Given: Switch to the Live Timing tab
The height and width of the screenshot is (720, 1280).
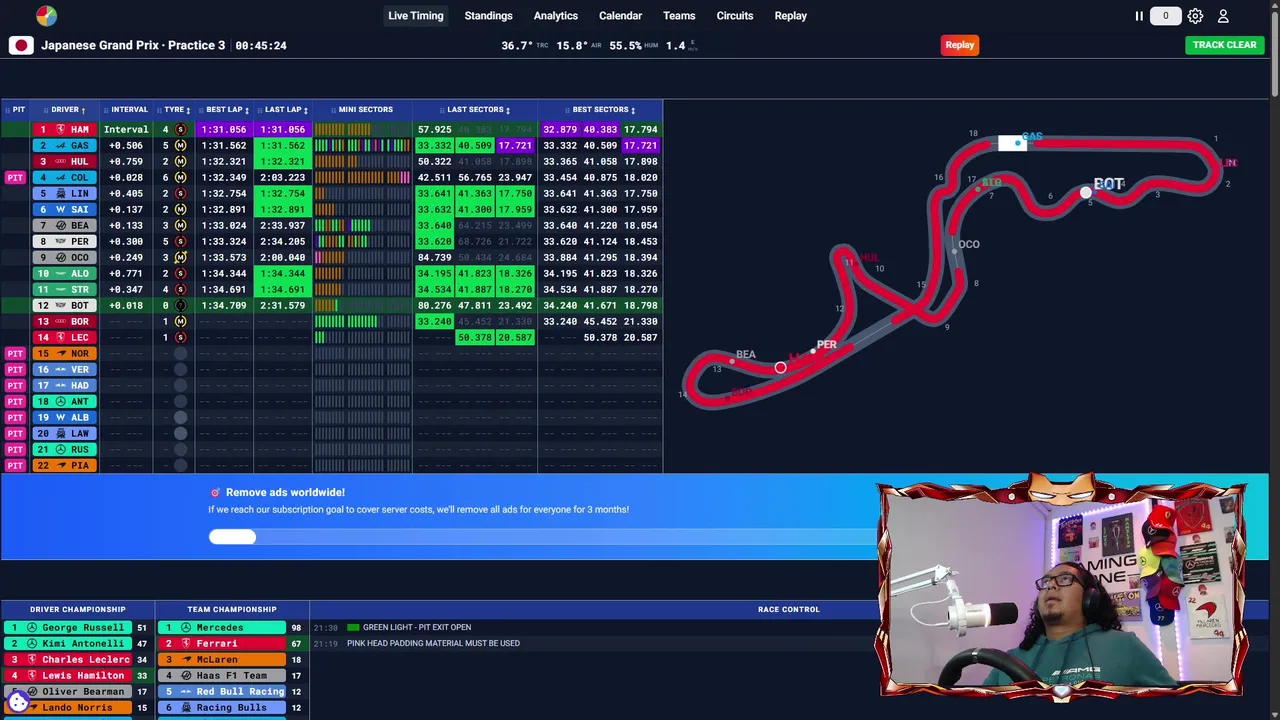Looking at the screenshot, I should (x=415, y=16).
